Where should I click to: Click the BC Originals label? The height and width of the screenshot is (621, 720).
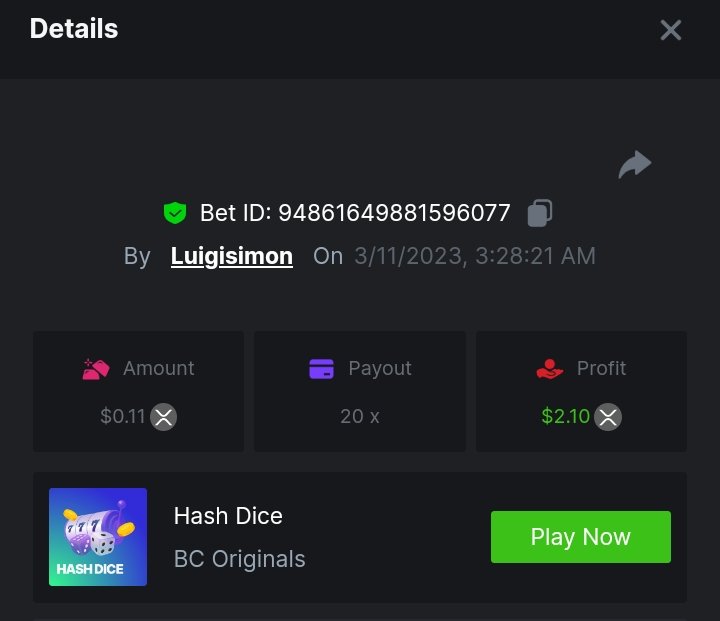click(240, 559)
